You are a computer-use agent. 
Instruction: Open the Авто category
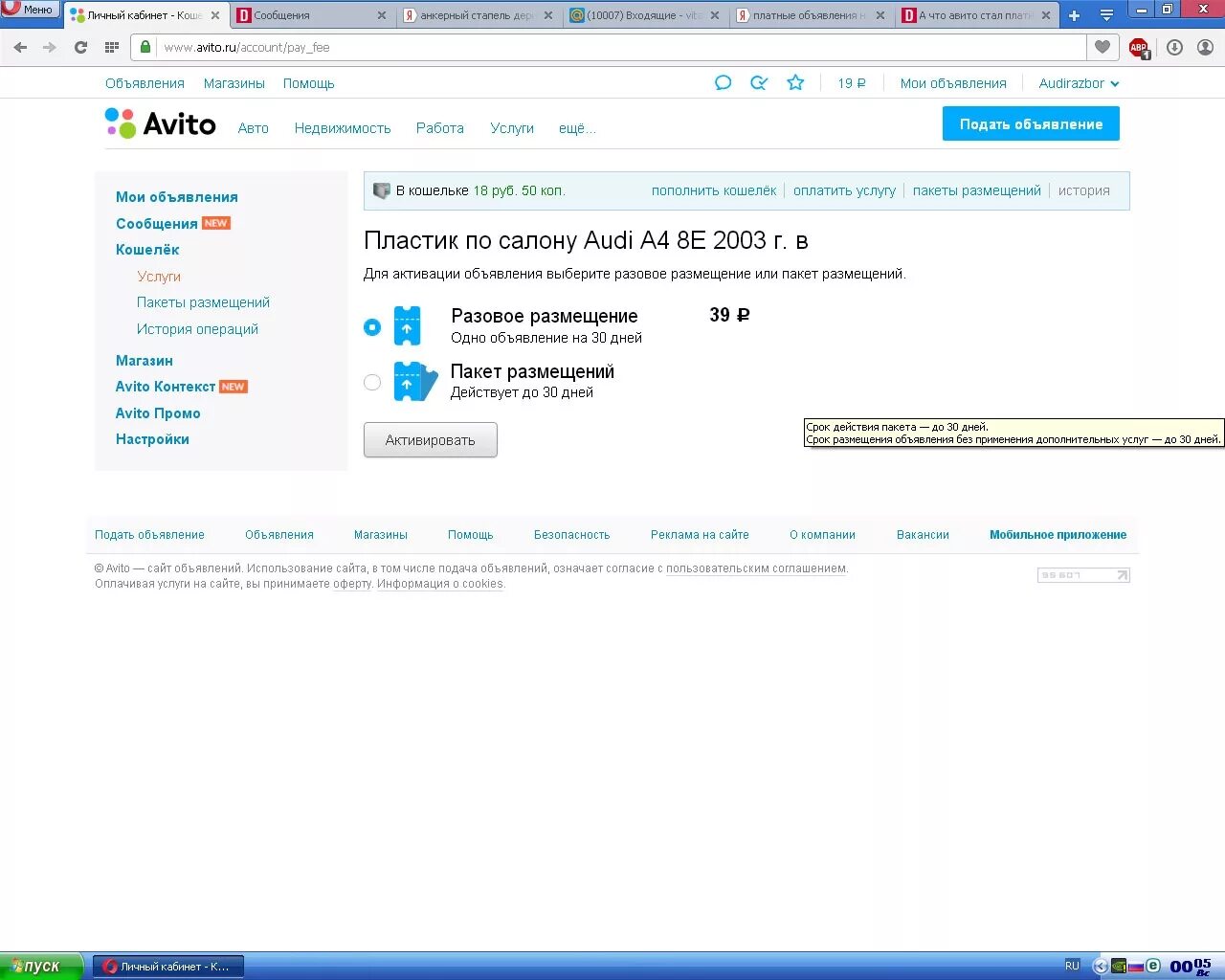[x=254, y=128]
